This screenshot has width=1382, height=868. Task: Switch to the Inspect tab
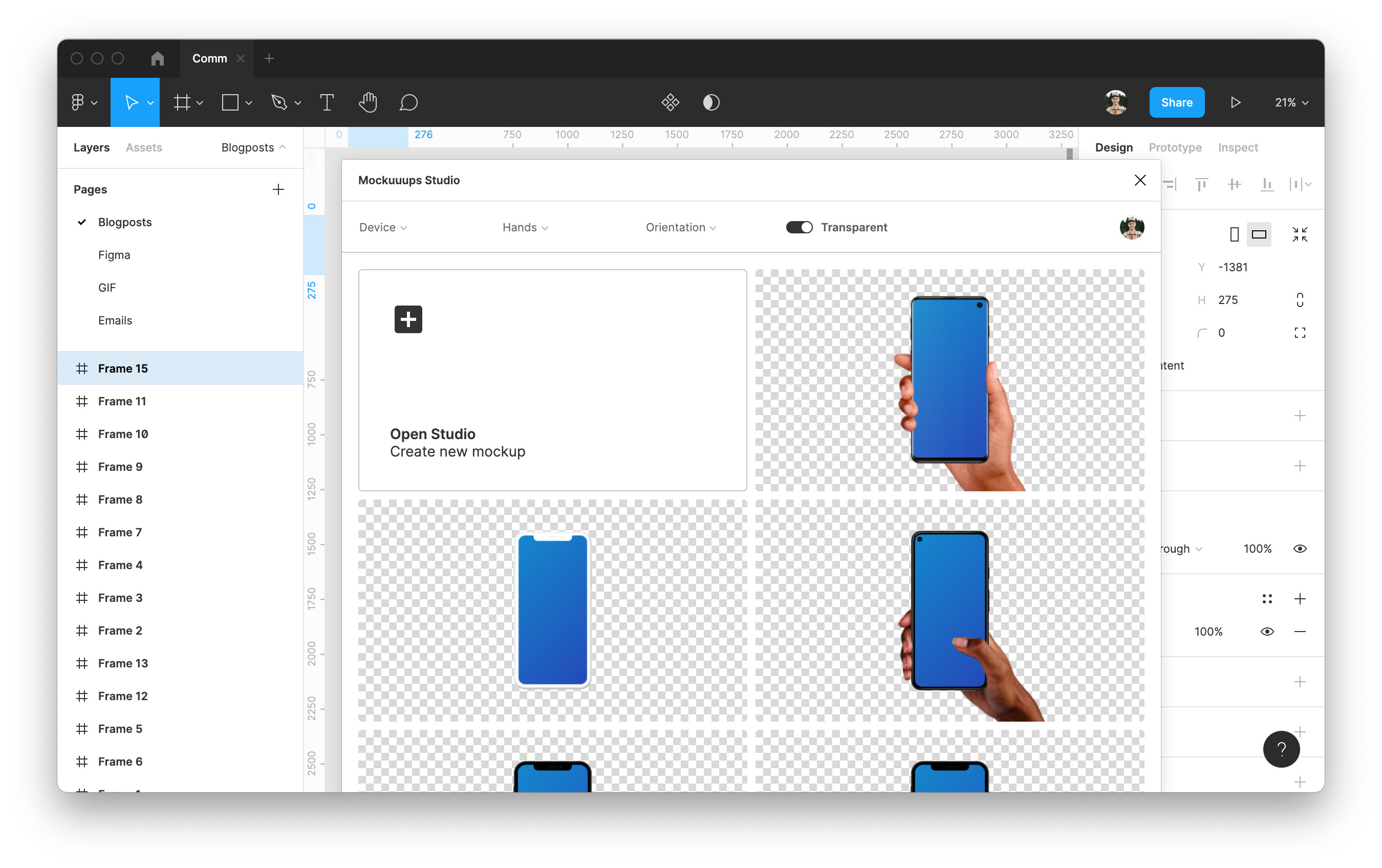click(1237, 147)
